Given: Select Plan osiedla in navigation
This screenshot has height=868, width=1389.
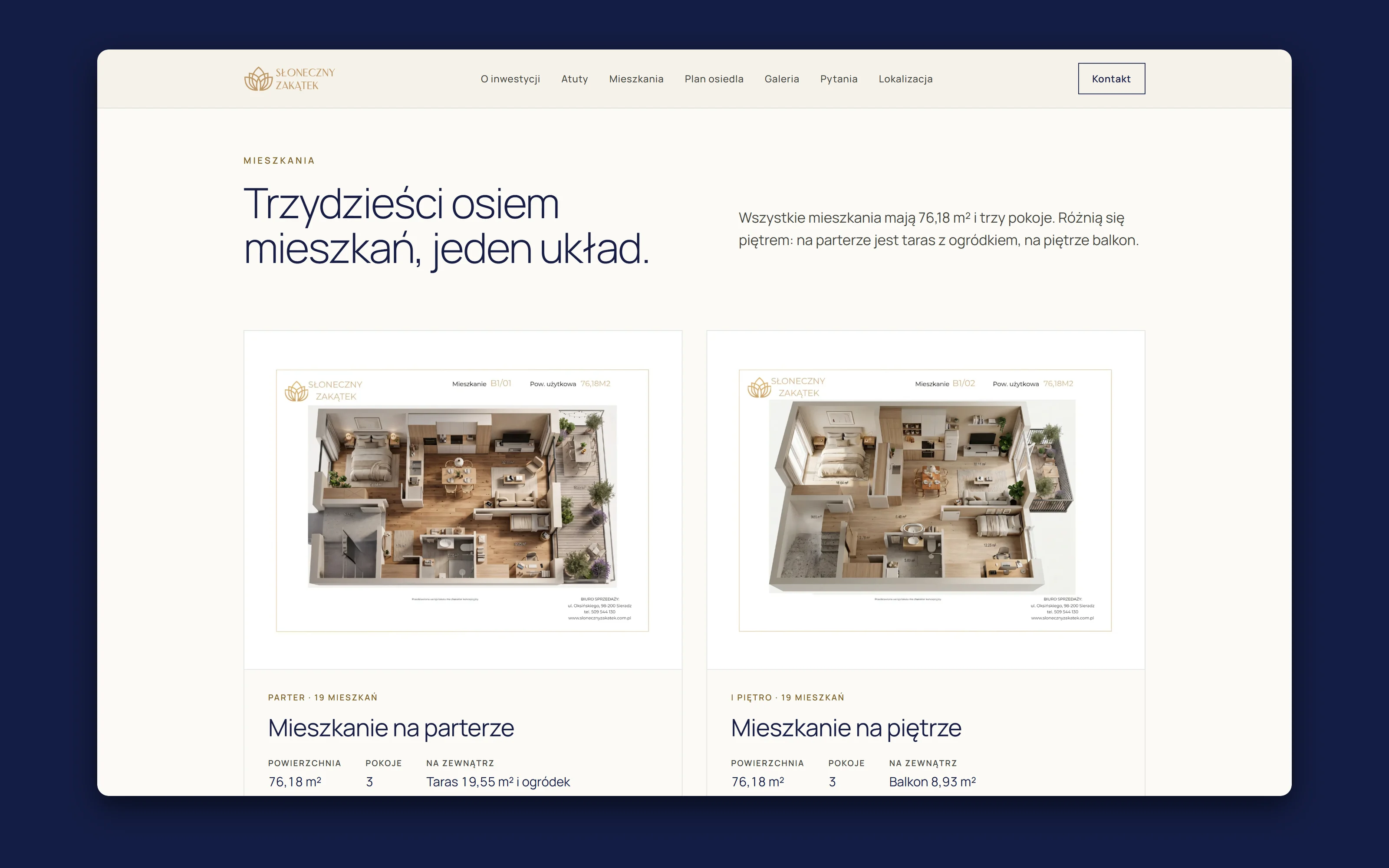Looking at the screenshot, I should coord(714,79).
